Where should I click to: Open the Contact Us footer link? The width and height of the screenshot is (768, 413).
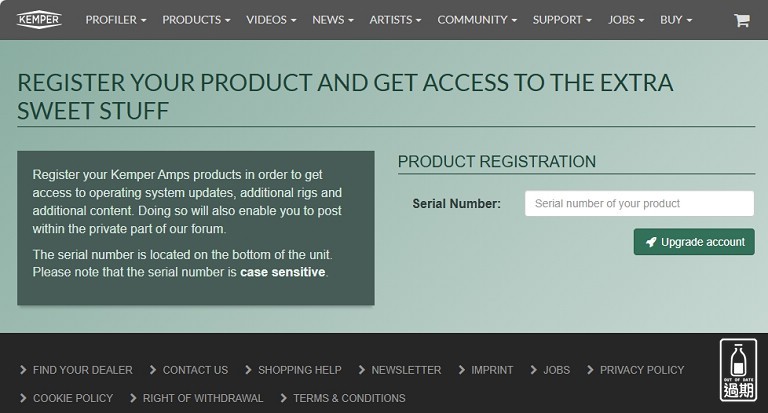195,370
